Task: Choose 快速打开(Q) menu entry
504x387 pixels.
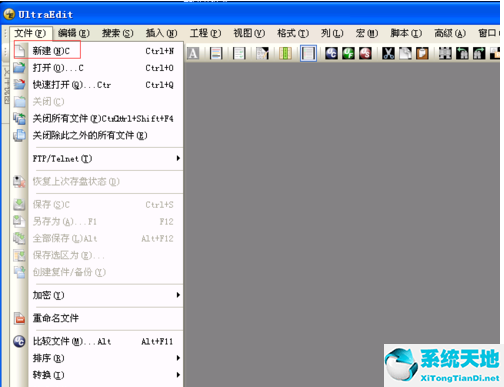Action: pyautogui.click(x=97, y=85)
